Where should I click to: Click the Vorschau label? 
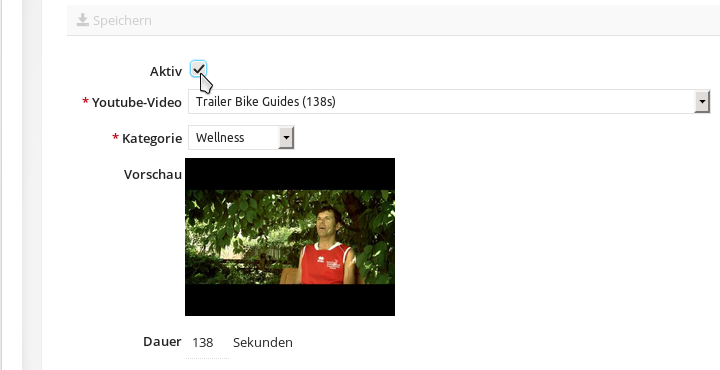[x=153, y=174]
